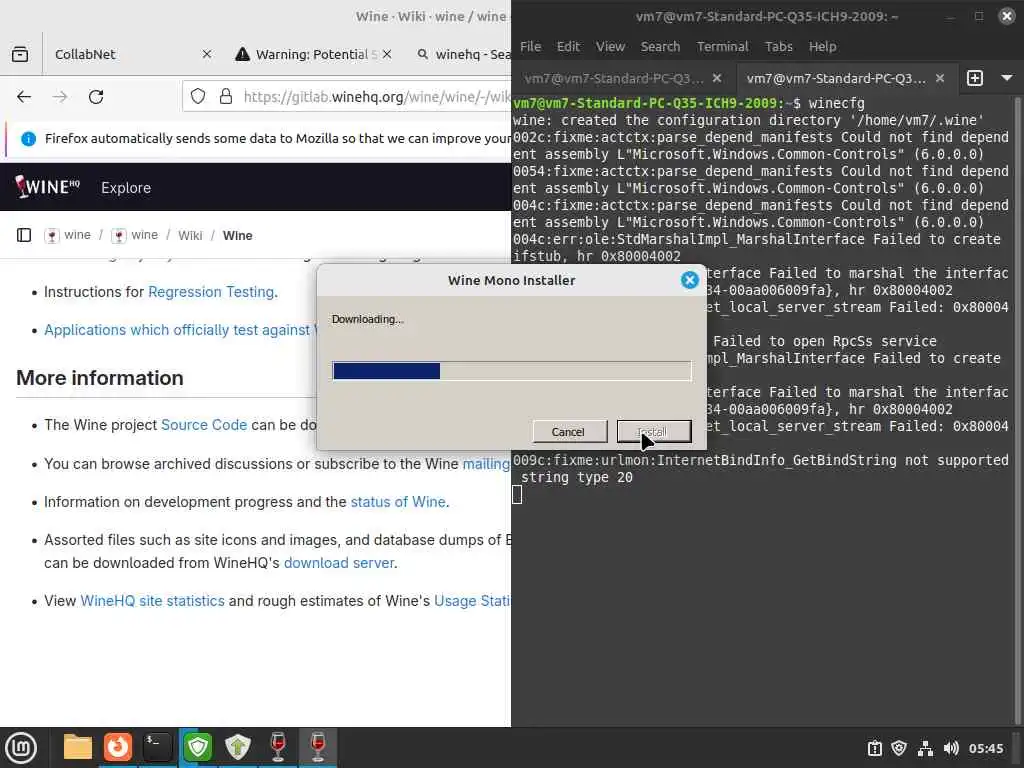The height and width of the screenshot is (768, 1024).
Task: Click the shield tracking protection icon
Action: click(198, 97)
